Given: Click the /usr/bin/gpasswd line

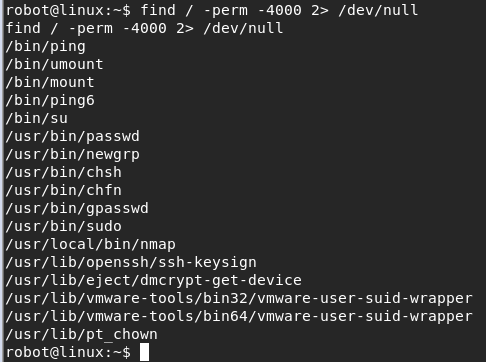Looking at the screenshot, I should pos(77,208).
